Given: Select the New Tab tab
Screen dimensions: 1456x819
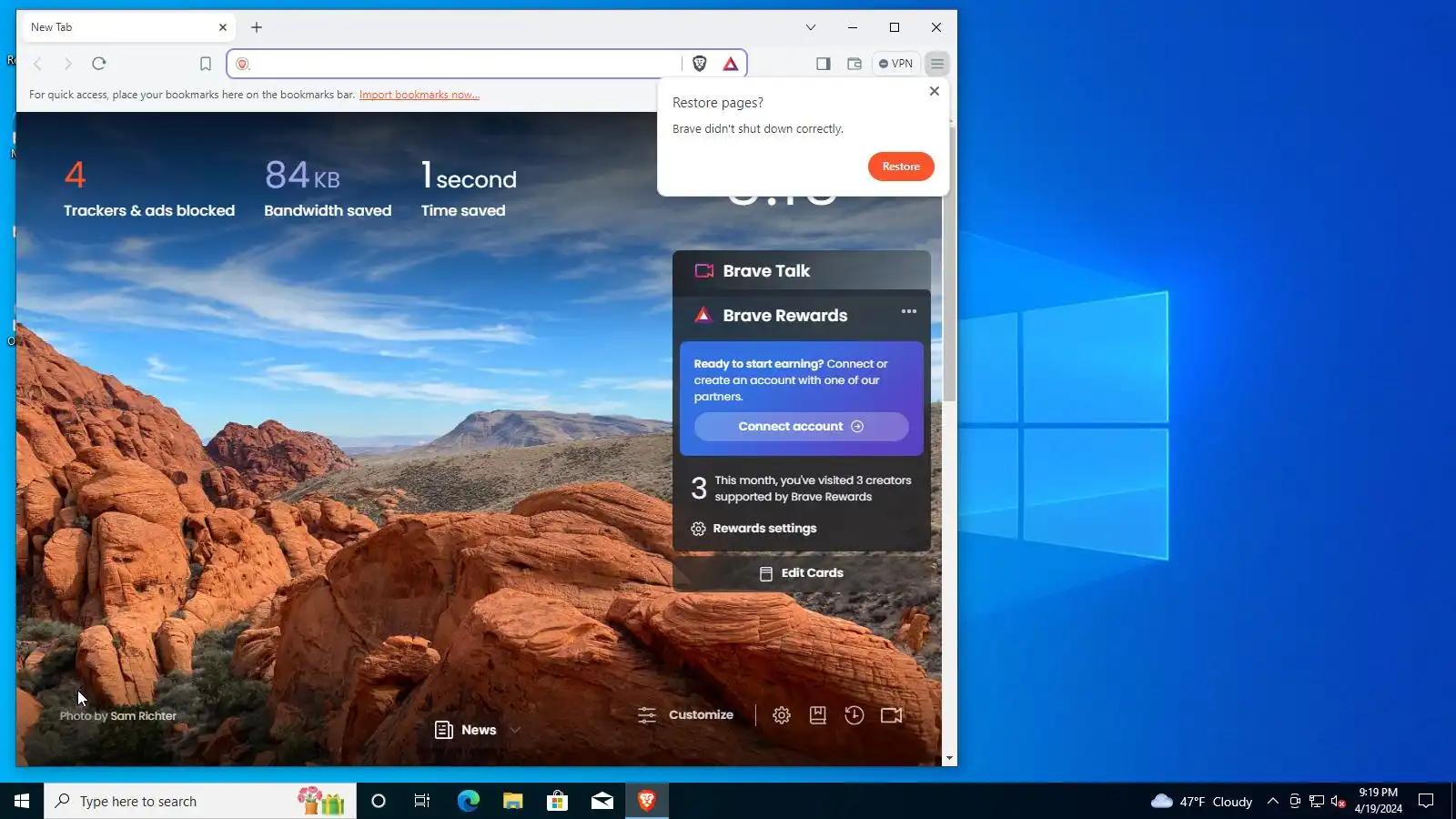Looking at the screenshot, I should [126, 27].
